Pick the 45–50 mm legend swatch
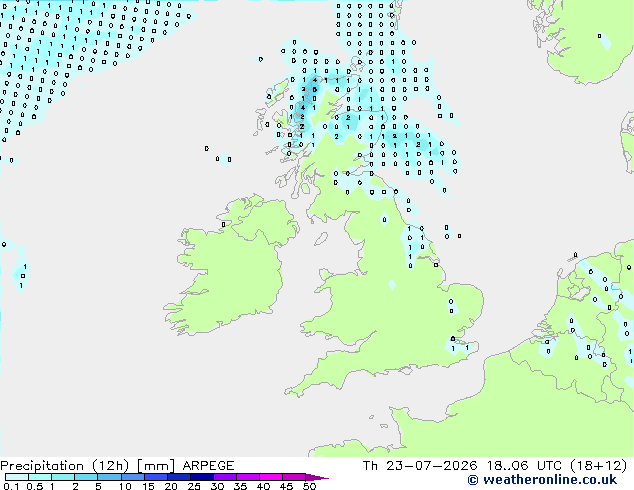Viewport: 634px width, 490px height. (x=294, y=477)
